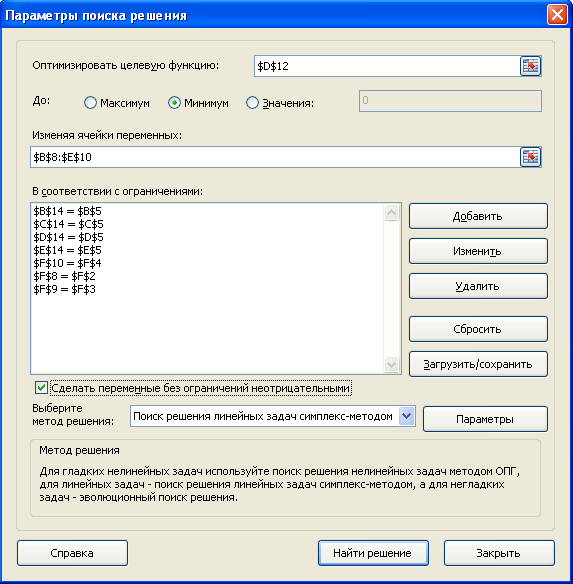Select constraint $F$8 = $F$2

click(x=64, y=276)
